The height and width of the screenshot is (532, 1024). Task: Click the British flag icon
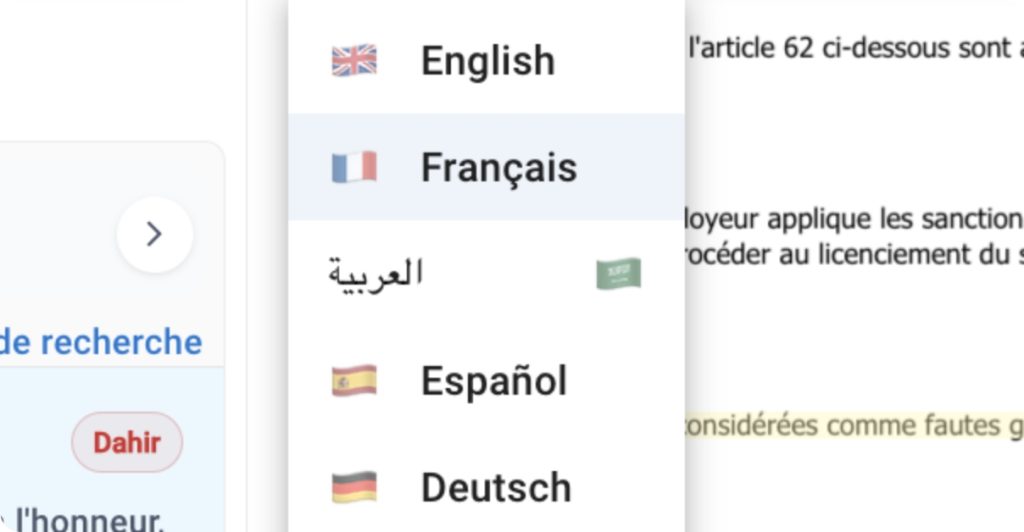point(354,61)
